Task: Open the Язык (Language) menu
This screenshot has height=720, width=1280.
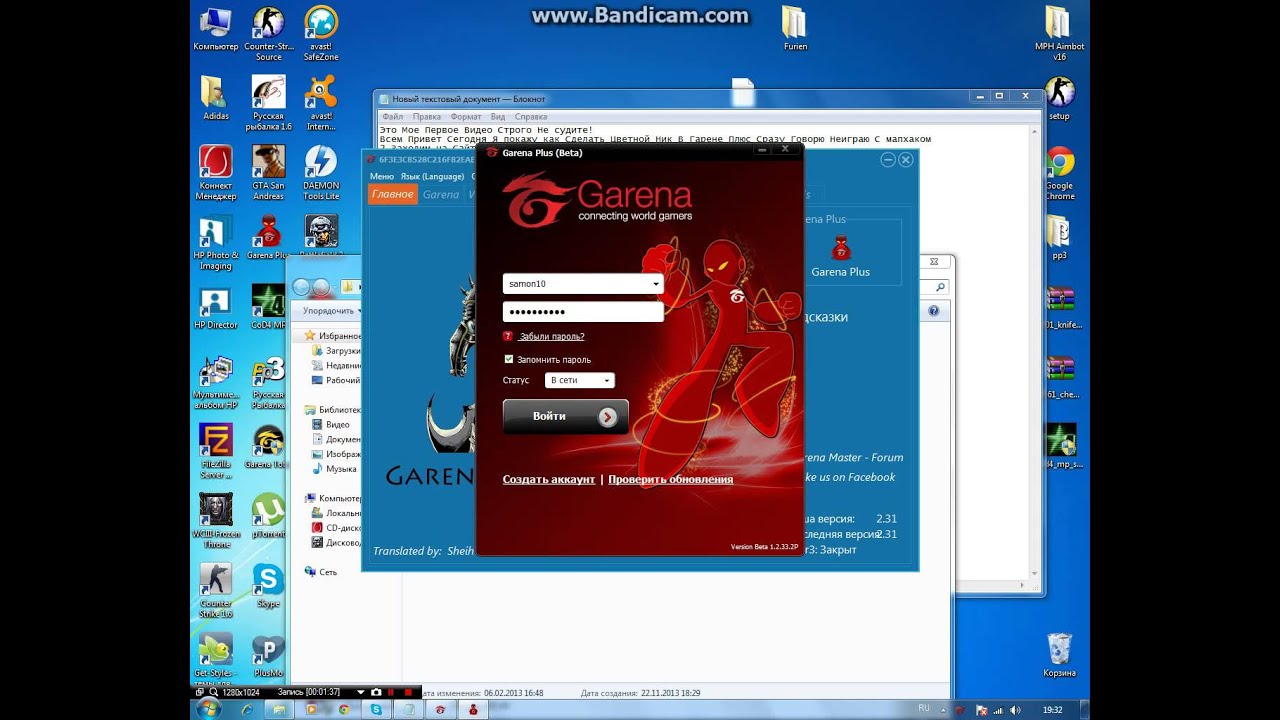Action: [x=432, y=176]
